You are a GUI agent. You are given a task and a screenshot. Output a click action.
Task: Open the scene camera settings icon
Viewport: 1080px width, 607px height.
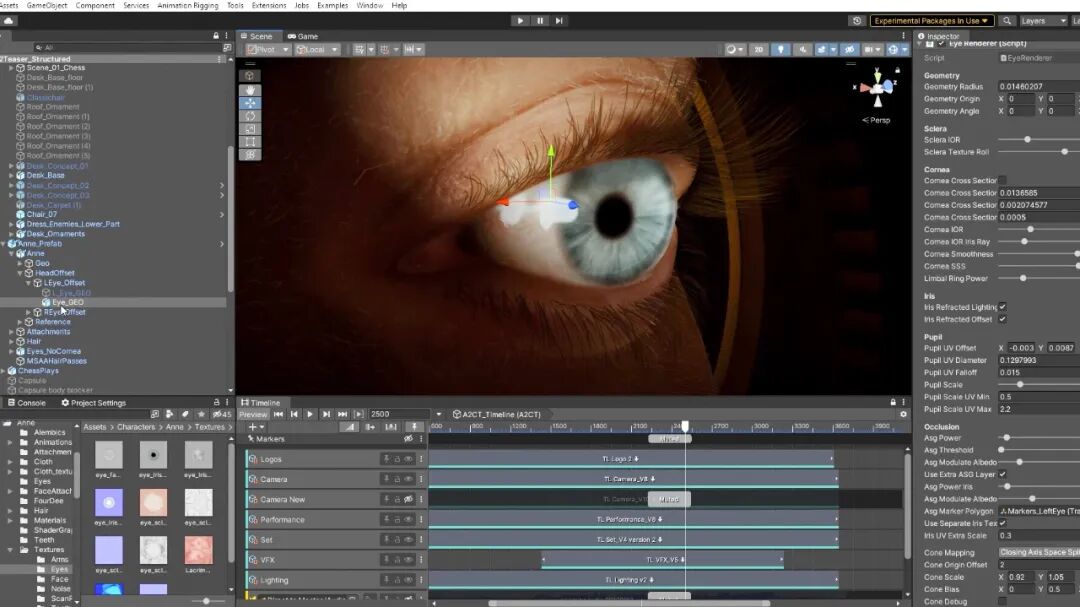coord(870,50)
